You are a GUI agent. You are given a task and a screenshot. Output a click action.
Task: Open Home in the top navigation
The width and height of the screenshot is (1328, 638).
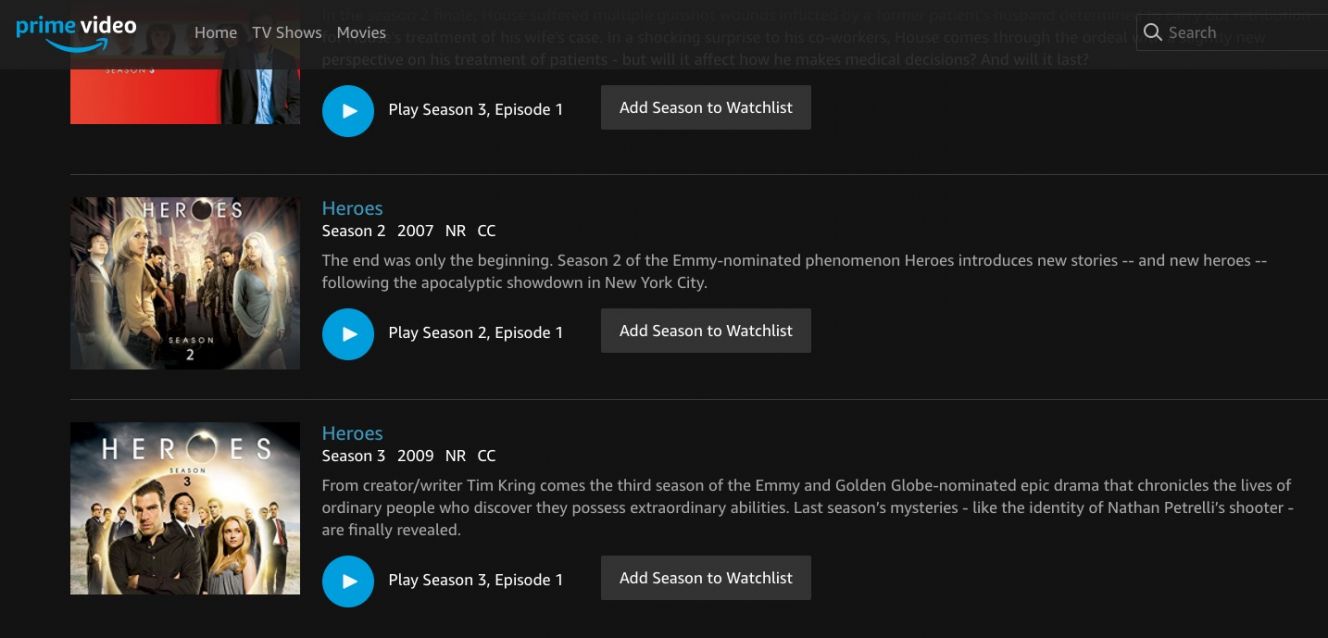point(215,32)
